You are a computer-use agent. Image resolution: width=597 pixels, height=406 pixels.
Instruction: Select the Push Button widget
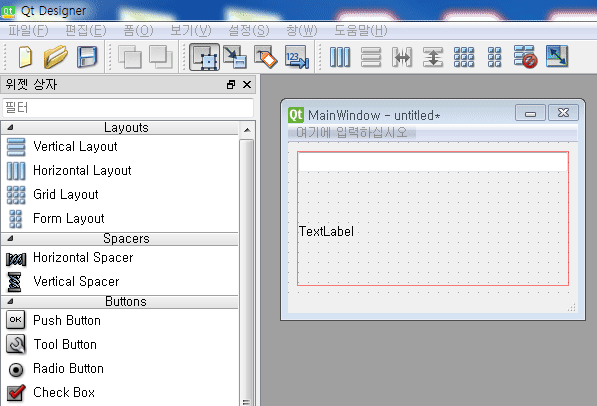pos(120,321)
